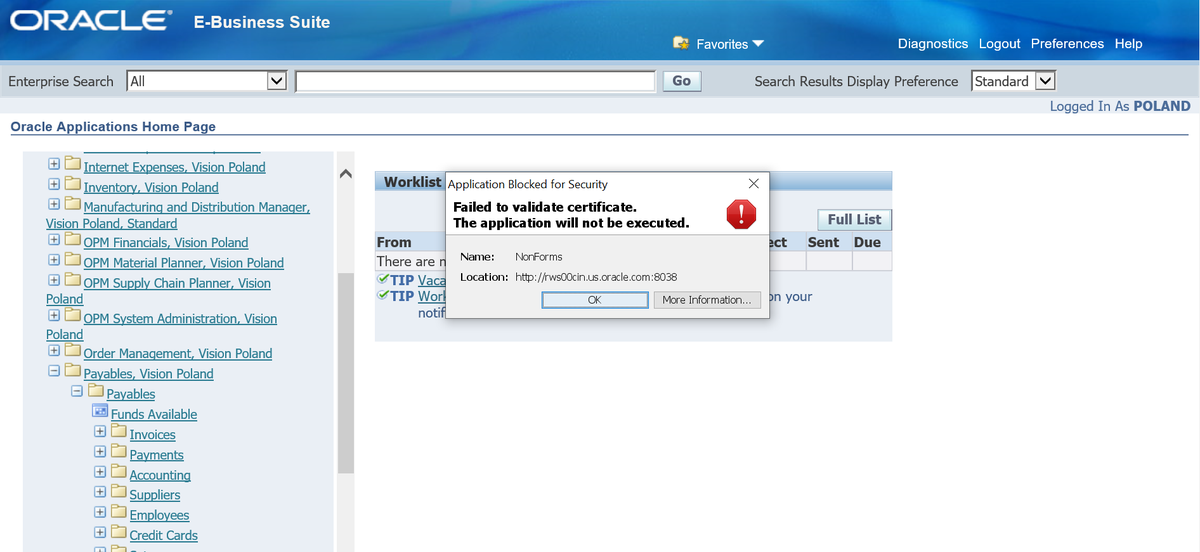This screenshot has height=552, width=1200.
Task: Expand OPM Supply Chain Planner node
Action: (x=54, y=282)
